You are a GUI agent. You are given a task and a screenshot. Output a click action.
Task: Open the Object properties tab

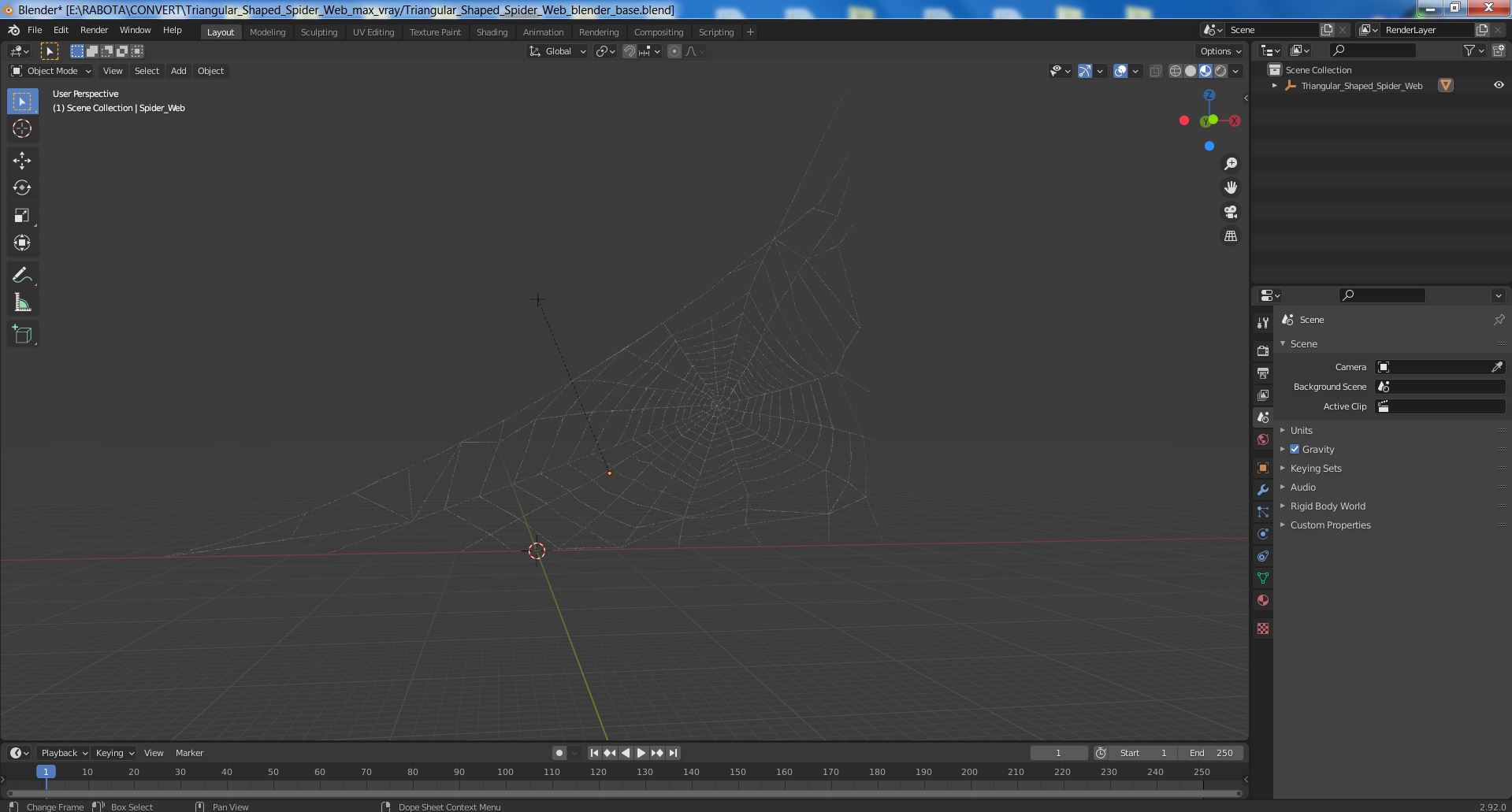(x=1263, y=468)
